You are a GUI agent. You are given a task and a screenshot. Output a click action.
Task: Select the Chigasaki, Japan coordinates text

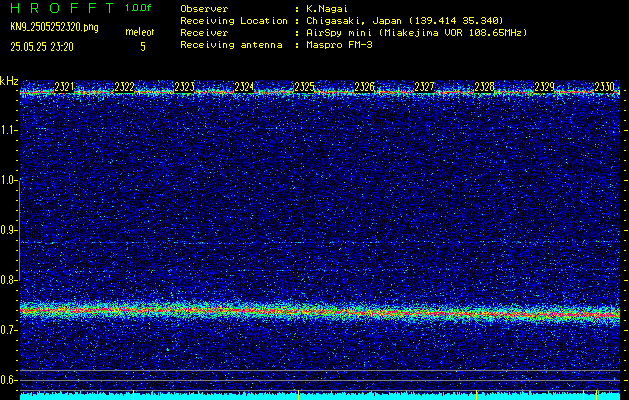[x=405, y=20]
